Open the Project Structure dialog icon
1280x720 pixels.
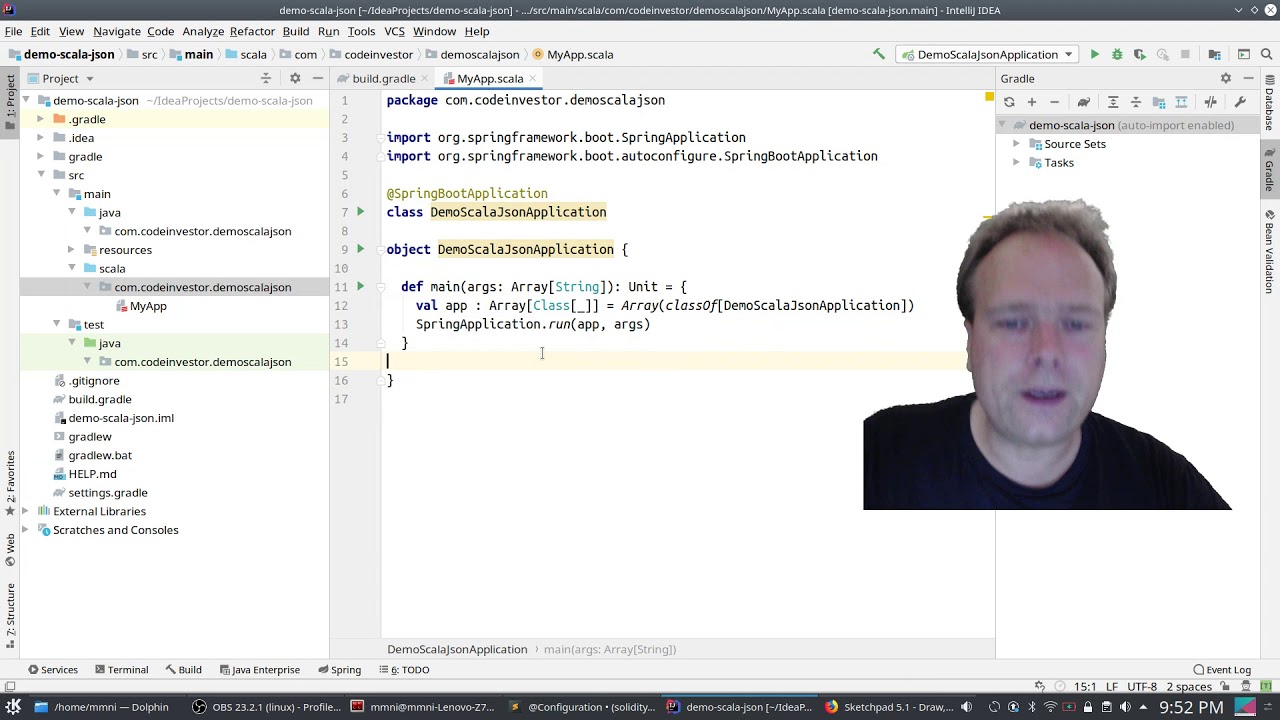[1214, 55]
